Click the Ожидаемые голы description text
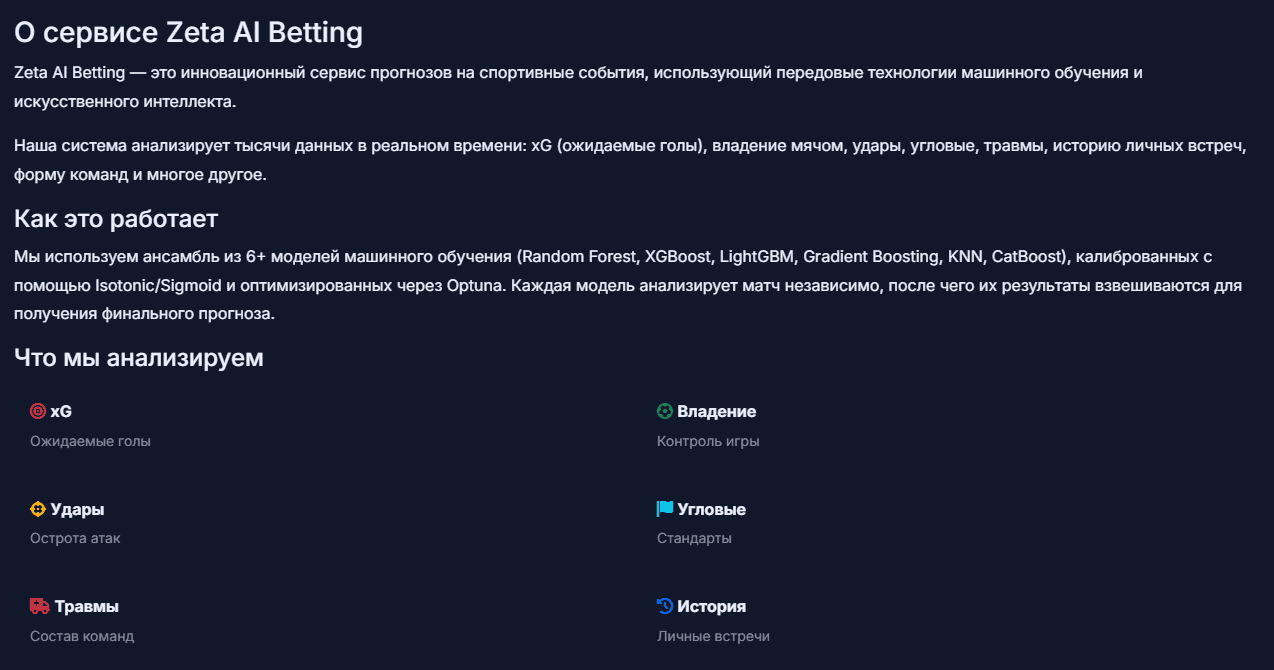The width and height of the screenshot is (1274, 670). pos(90,441)
